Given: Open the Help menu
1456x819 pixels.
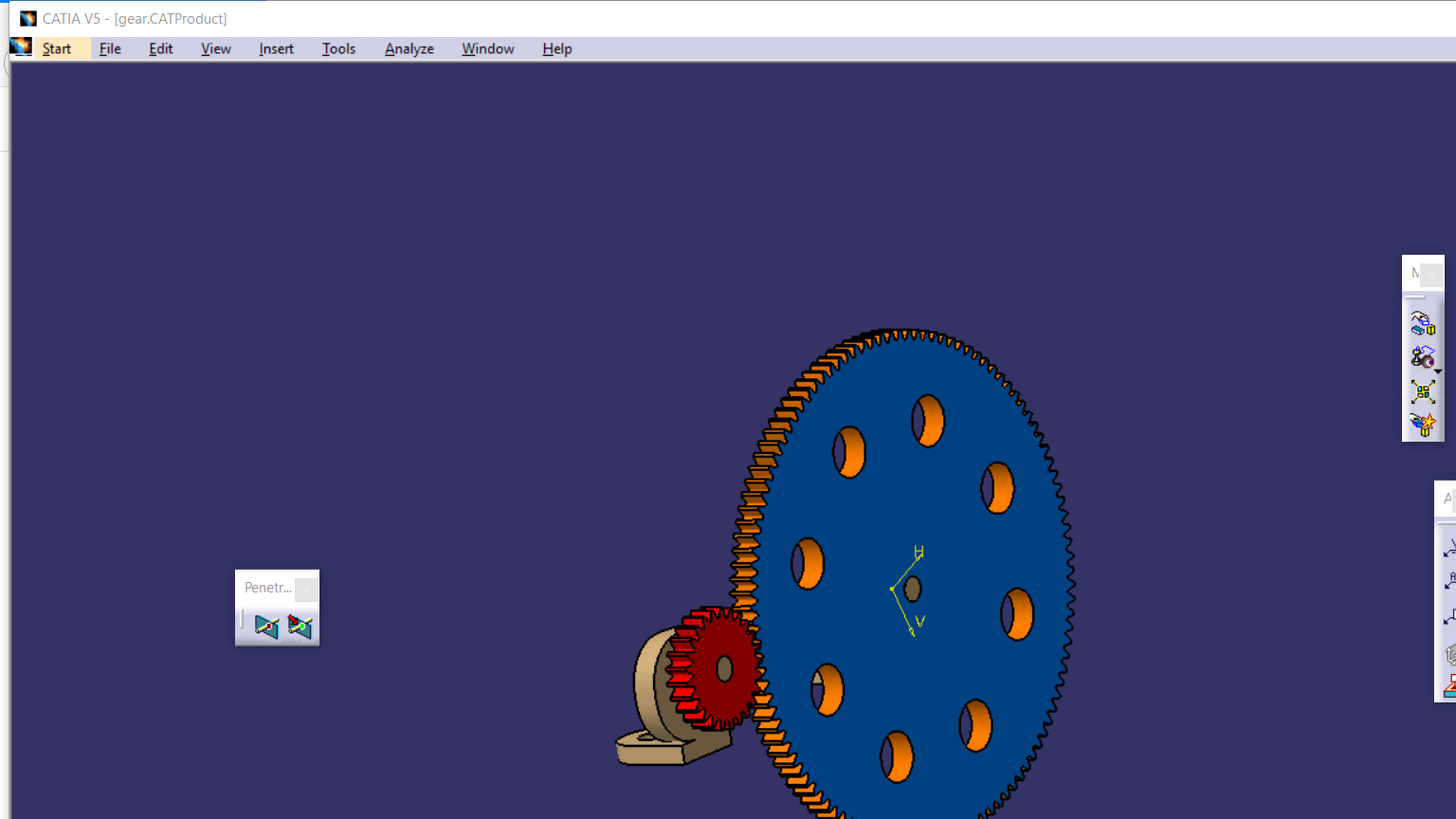Looking at the screenshot, I should (557, 48).
